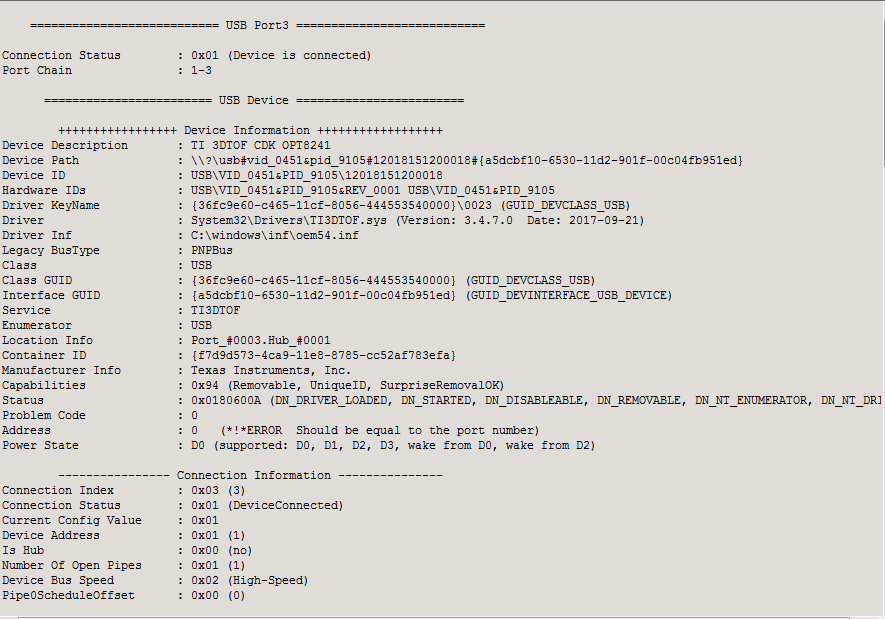Viewport: 885px width, 619px height.
Task: Click the Device ID value line
Action: click(x=317, y=175)
